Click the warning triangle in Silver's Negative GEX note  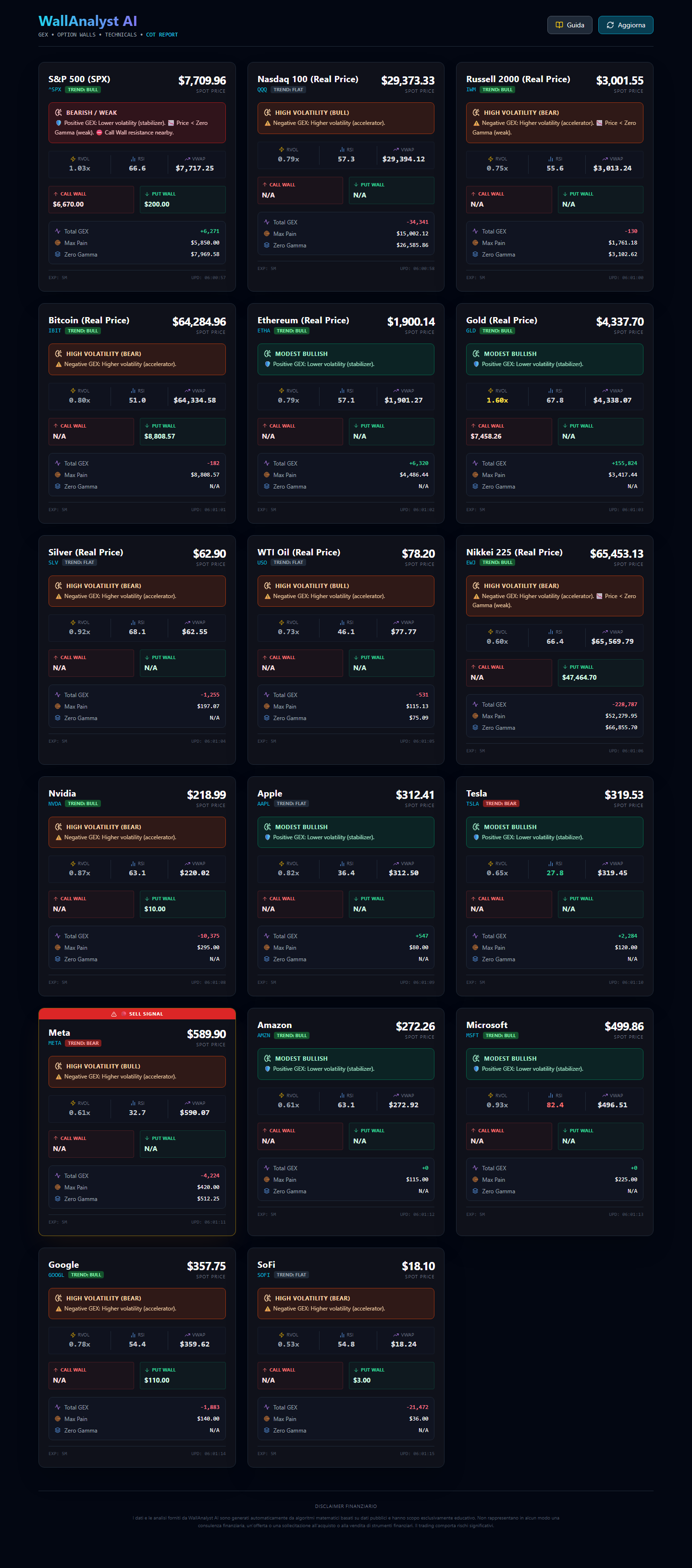click(x=59, y=596)
